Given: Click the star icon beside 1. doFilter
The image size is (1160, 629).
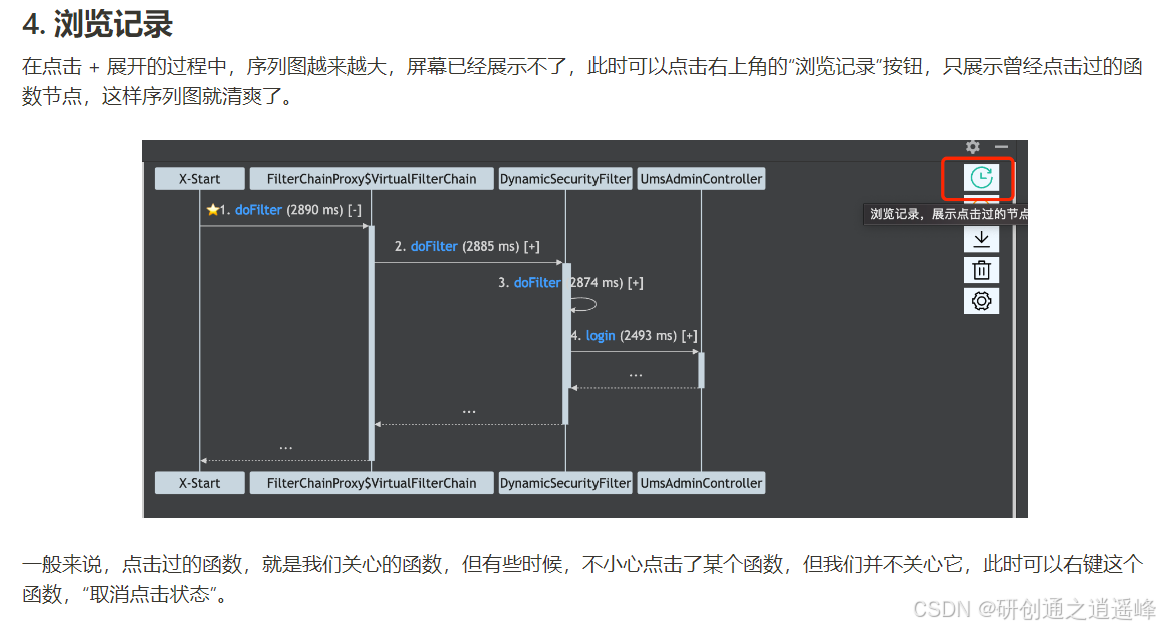Looking at the screenshot, I should (212, 209).
